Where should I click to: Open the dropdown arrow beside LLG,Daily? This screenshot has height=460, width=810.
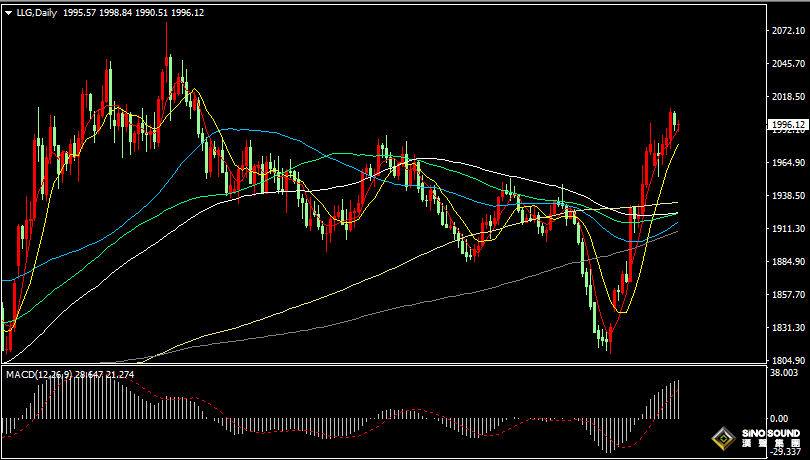tap(9, 13)
